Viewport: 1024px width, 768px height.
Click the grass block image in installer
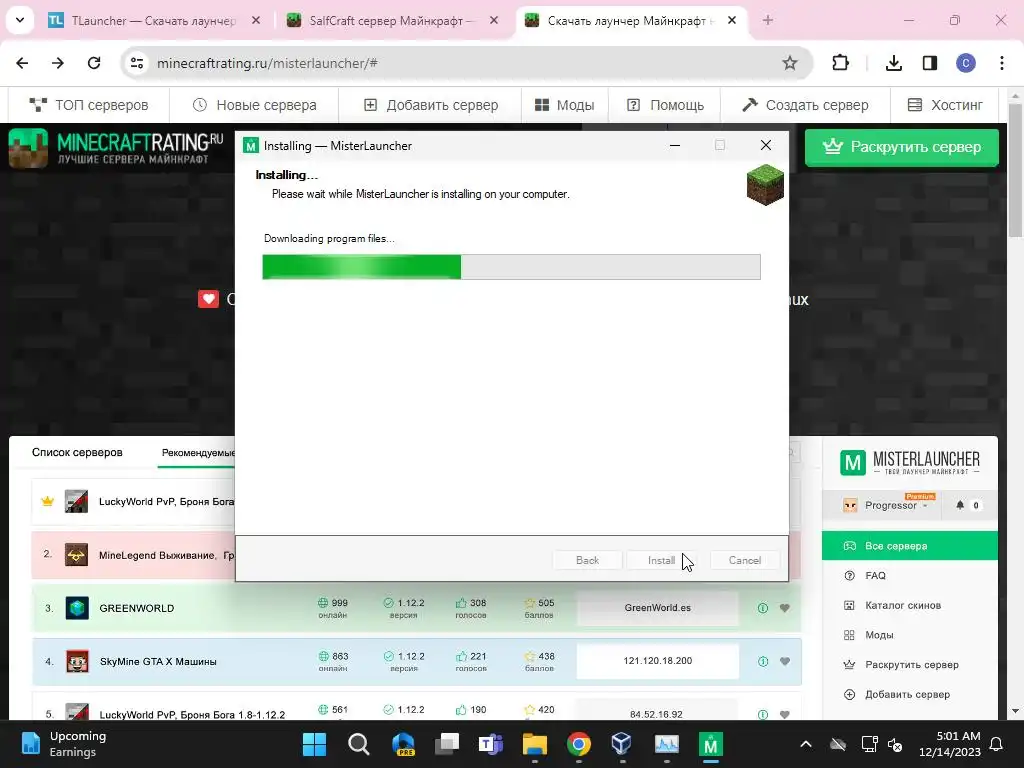pyautogui.click(x=765, y=184)
